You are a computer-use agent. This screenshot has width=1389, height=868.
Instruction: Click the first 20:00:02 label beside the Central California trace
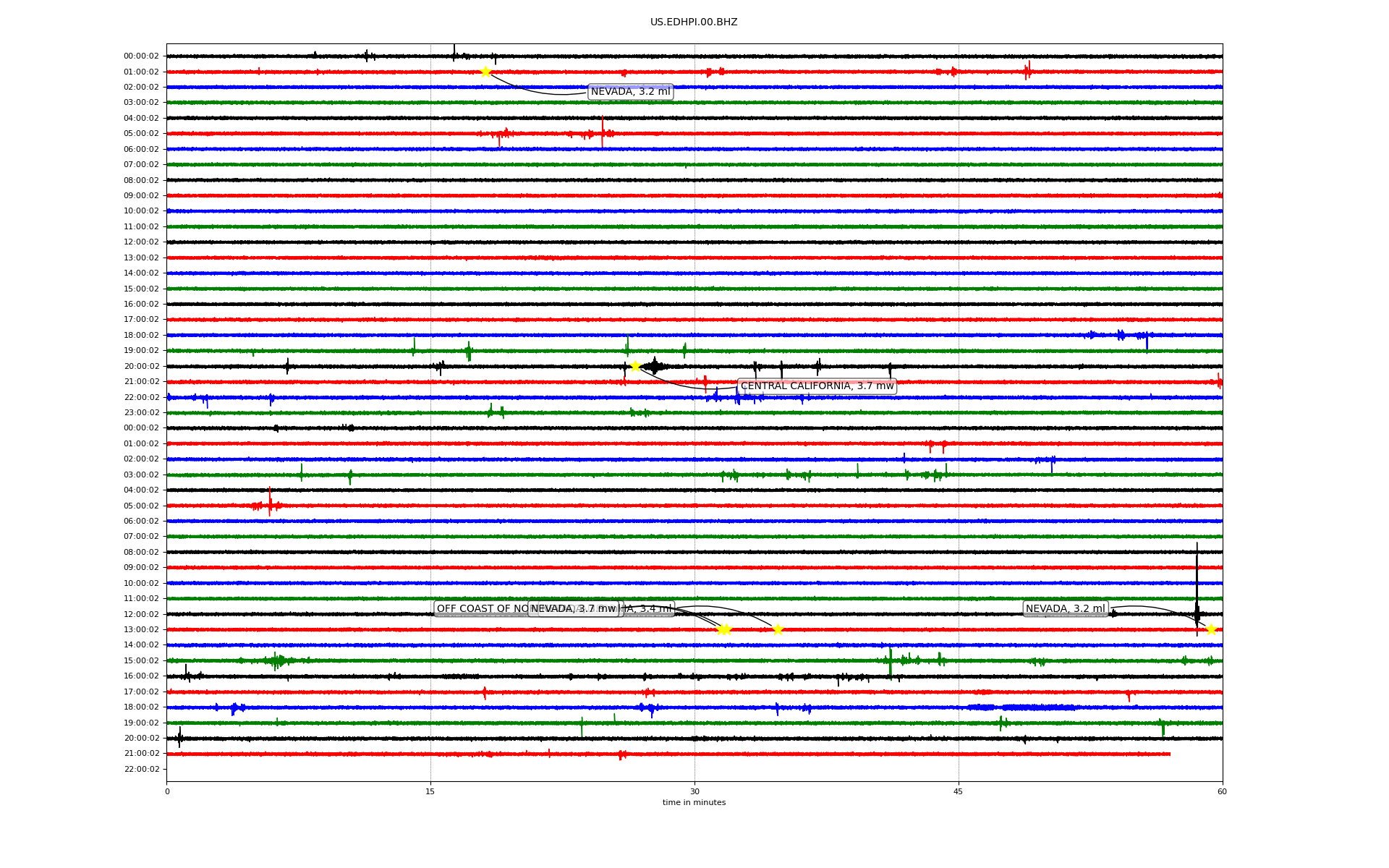pyautogui.click(x=141, y=367)
